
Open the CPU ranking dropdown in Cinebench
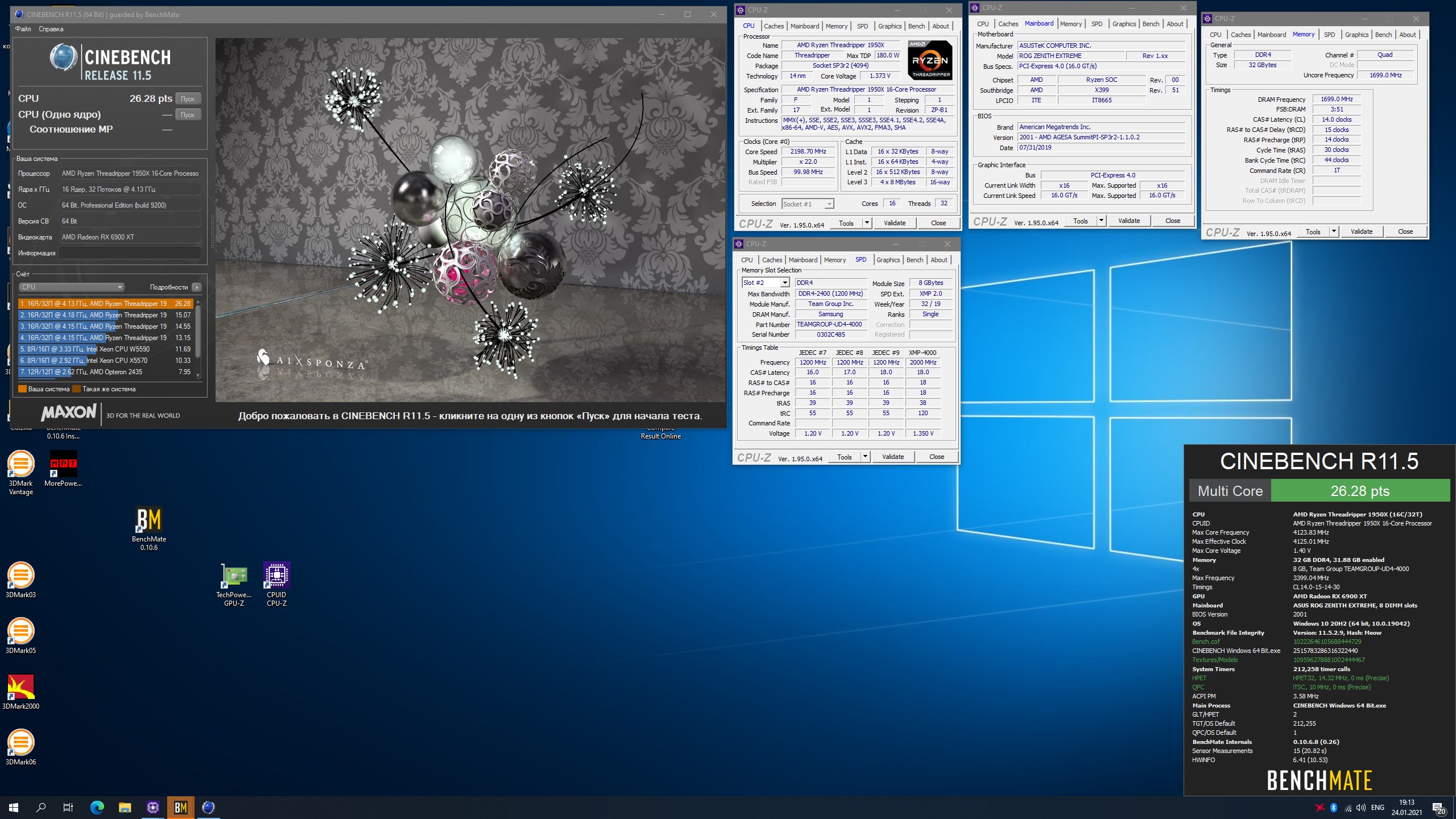71,287
